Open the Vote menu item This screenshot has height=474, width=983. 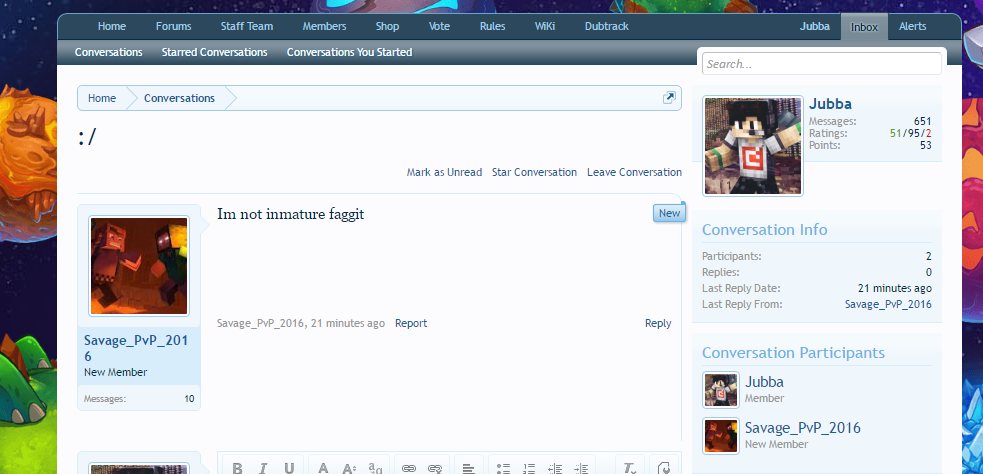point(439,26)
